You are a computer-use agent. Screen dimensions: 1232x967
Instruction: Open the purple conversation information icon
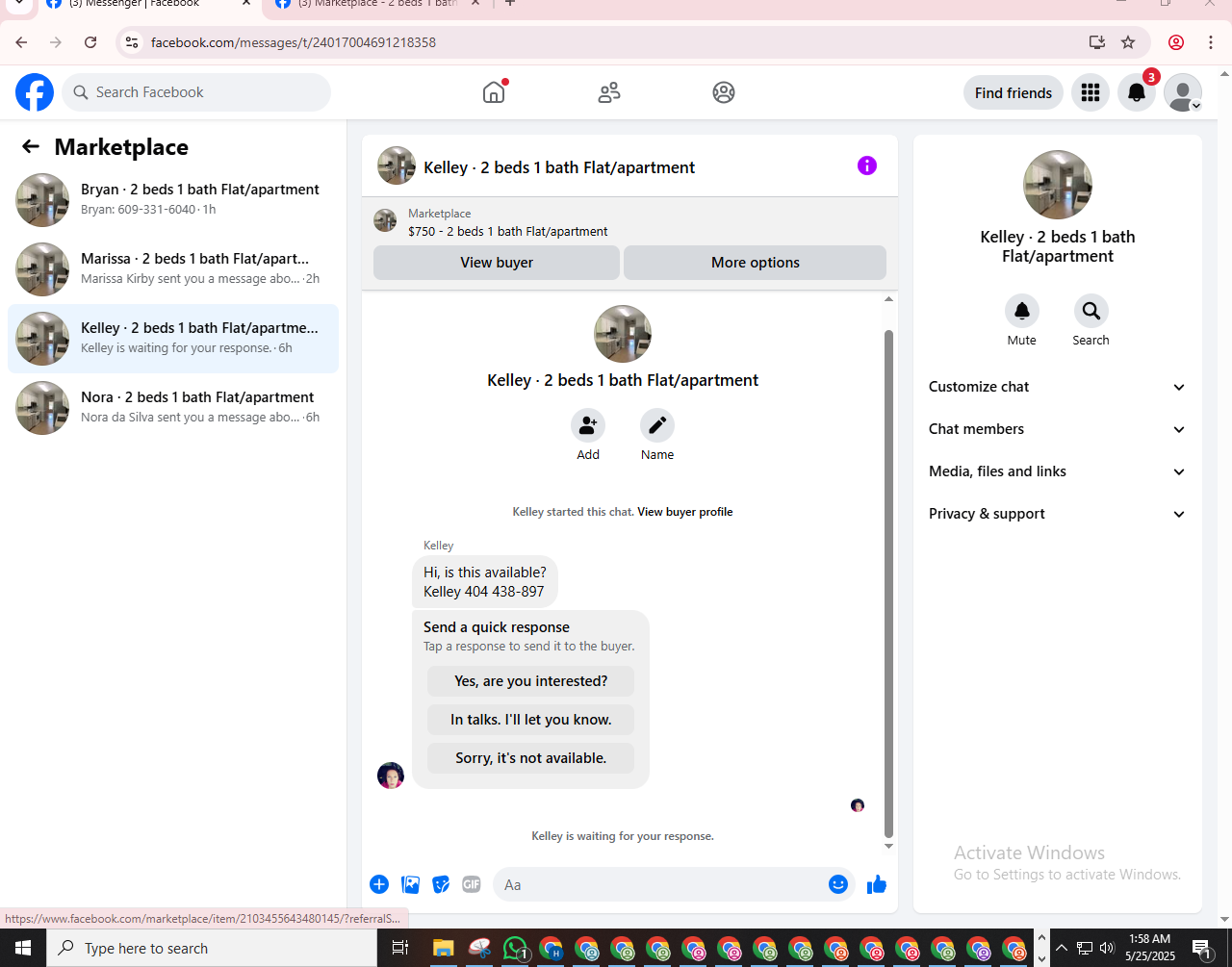coord(867,165)
